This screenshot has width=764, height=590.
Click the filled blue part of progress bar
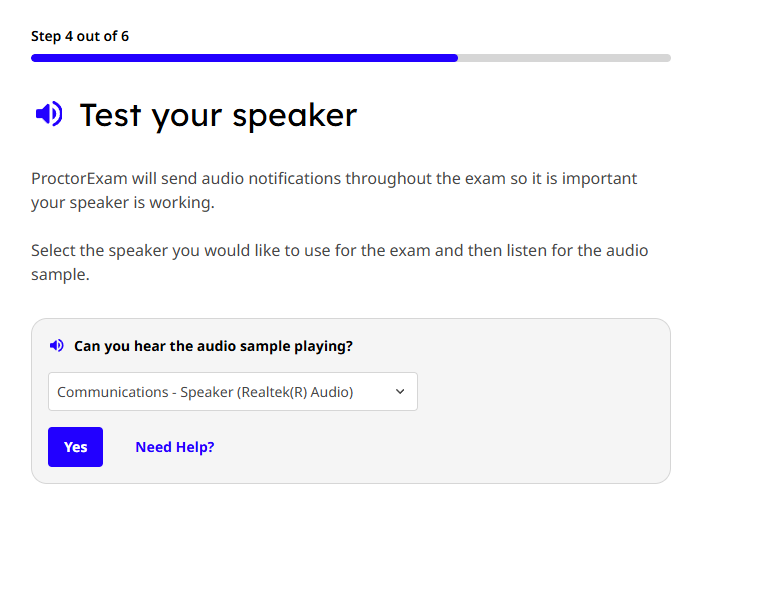click(x=244, y=58)
